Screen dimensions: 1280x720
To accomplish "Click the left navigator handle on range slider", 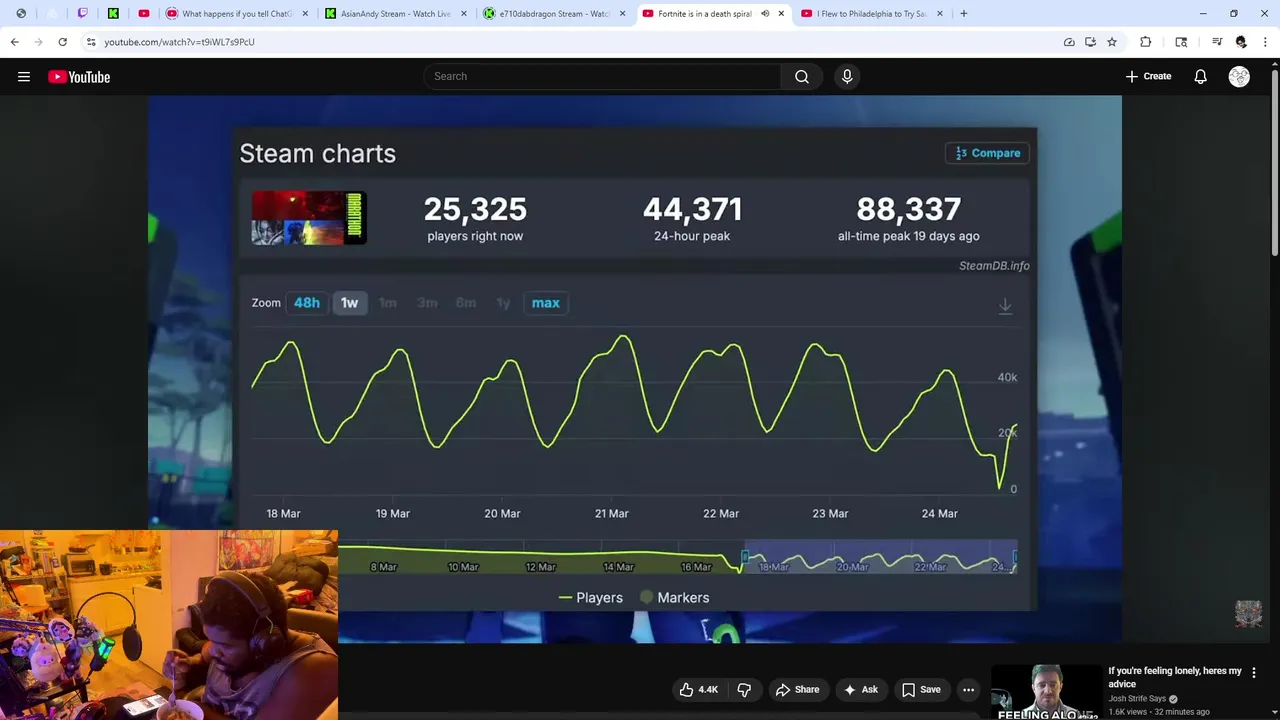I will tap(744, 557).
